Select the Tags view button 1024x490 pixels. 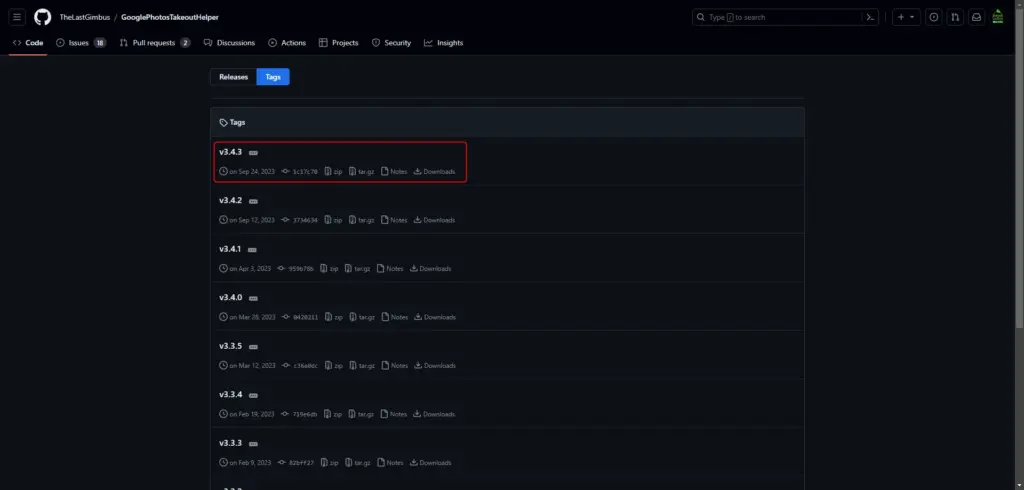coord(273,77)
